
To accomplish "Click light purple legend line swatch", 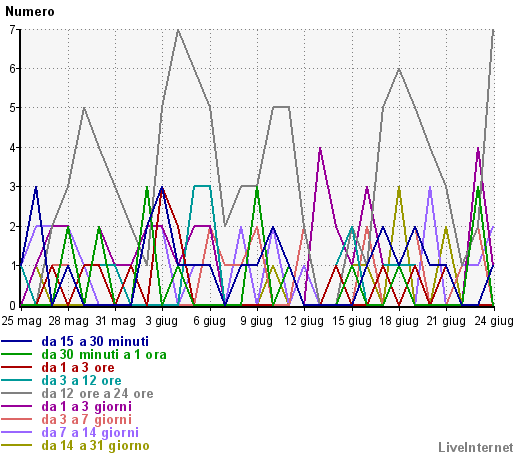I will point(17,432).
